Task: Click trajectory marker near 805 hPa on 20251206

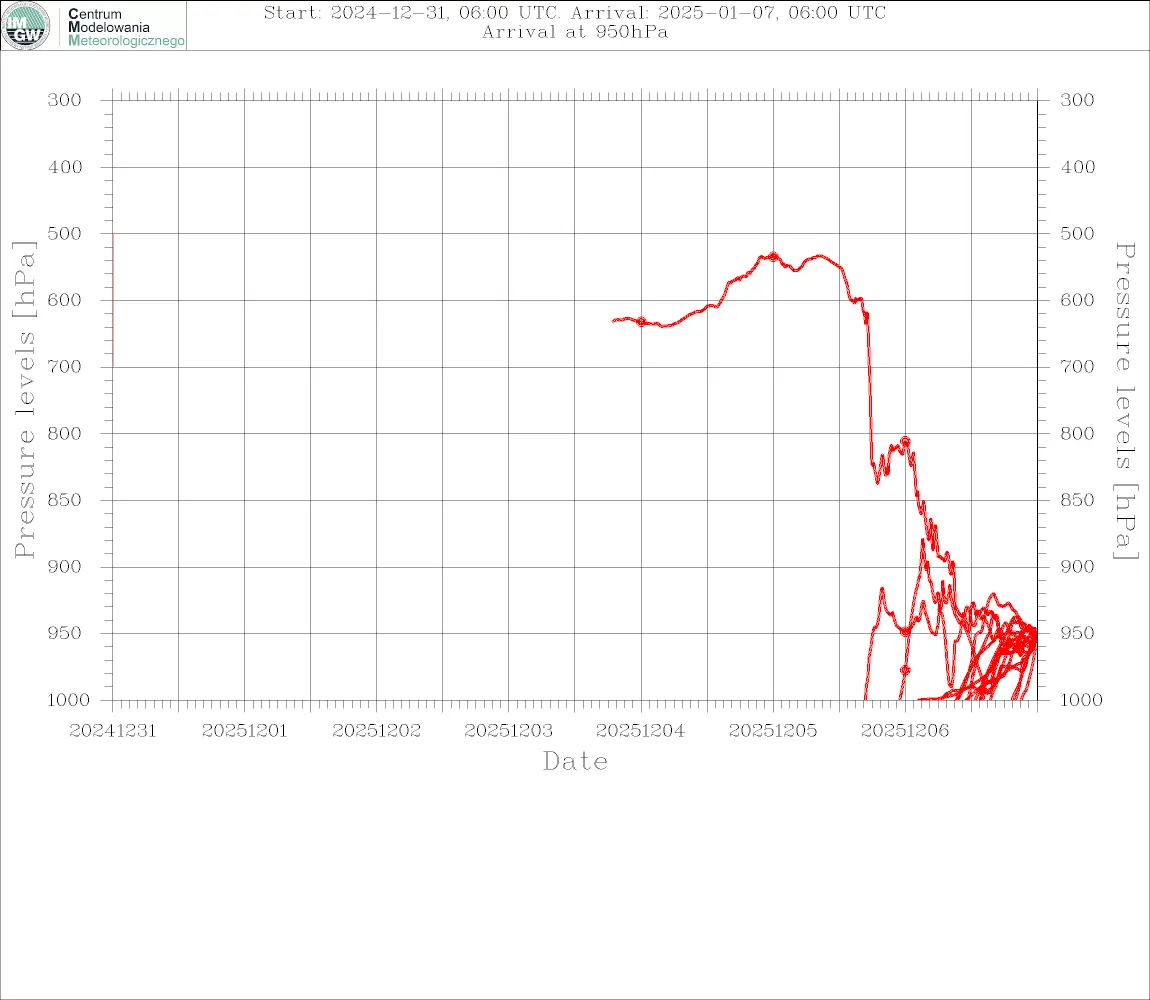Action: (905, 441)
